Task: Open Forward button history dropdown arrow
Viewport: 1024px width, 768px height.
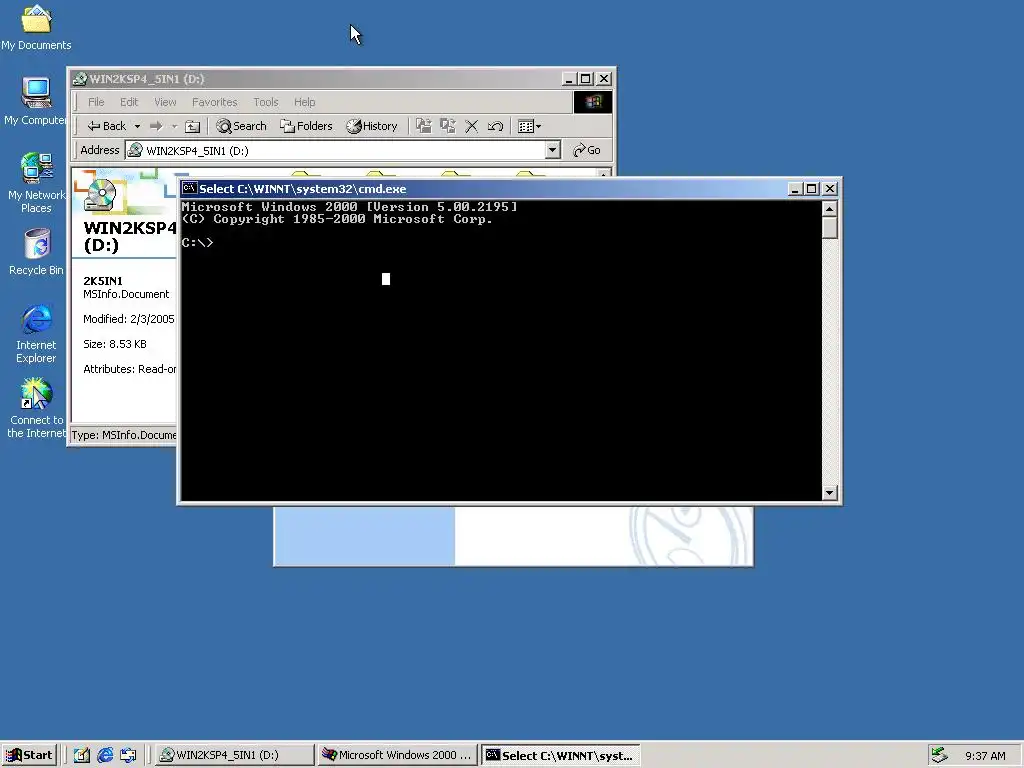Action: point(174,126)
